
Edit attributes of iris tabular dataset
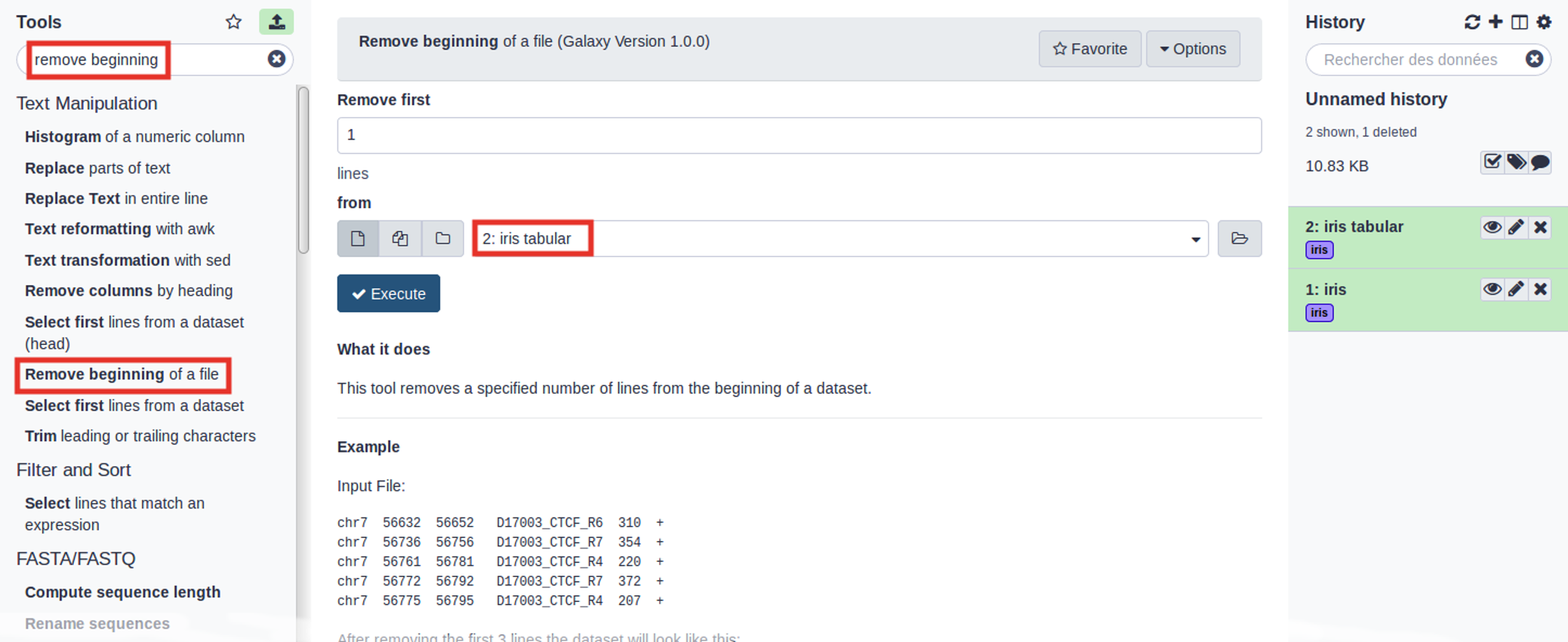1516,227
